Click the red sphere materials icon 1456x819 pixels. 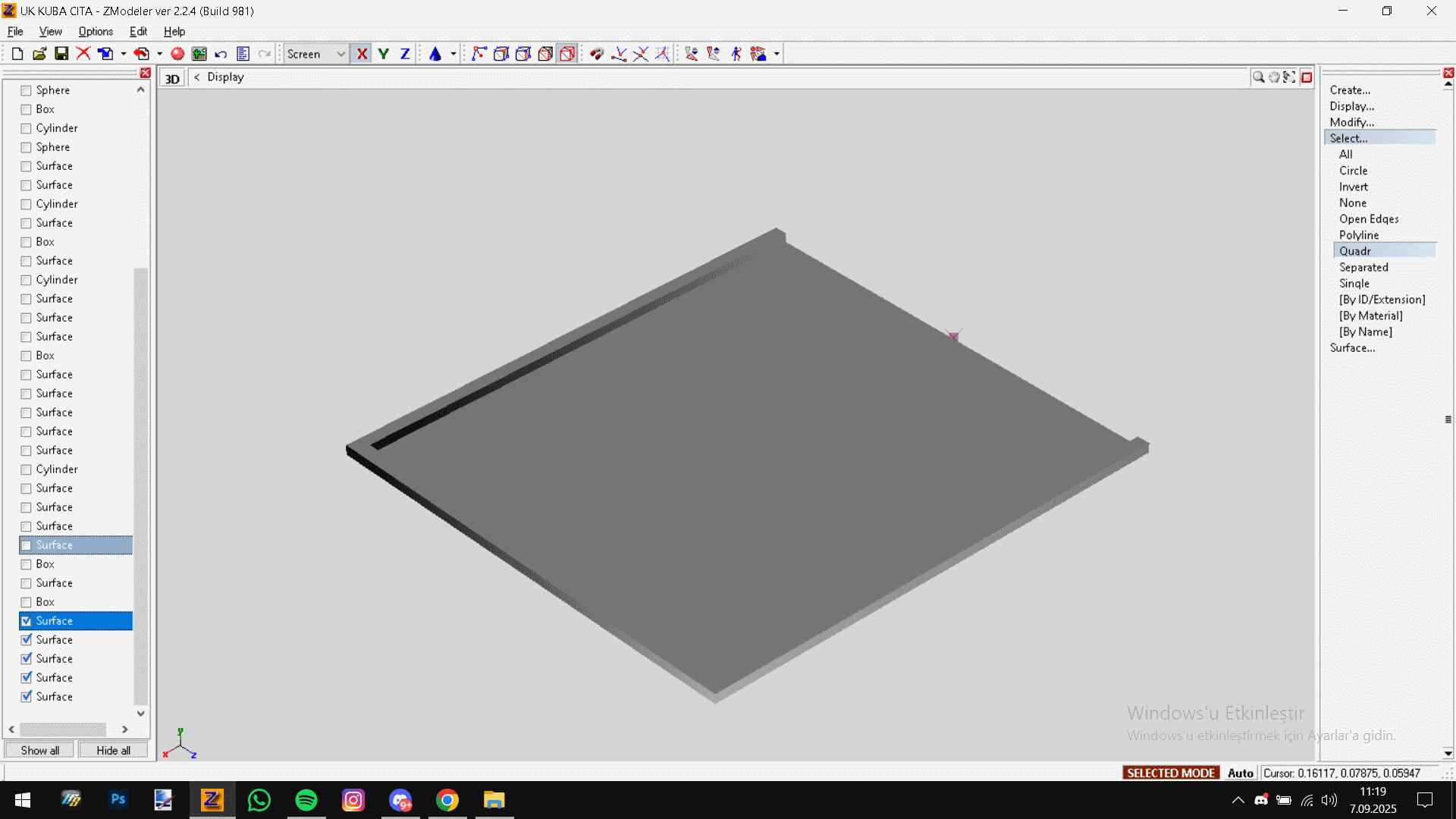click(177, 54)
